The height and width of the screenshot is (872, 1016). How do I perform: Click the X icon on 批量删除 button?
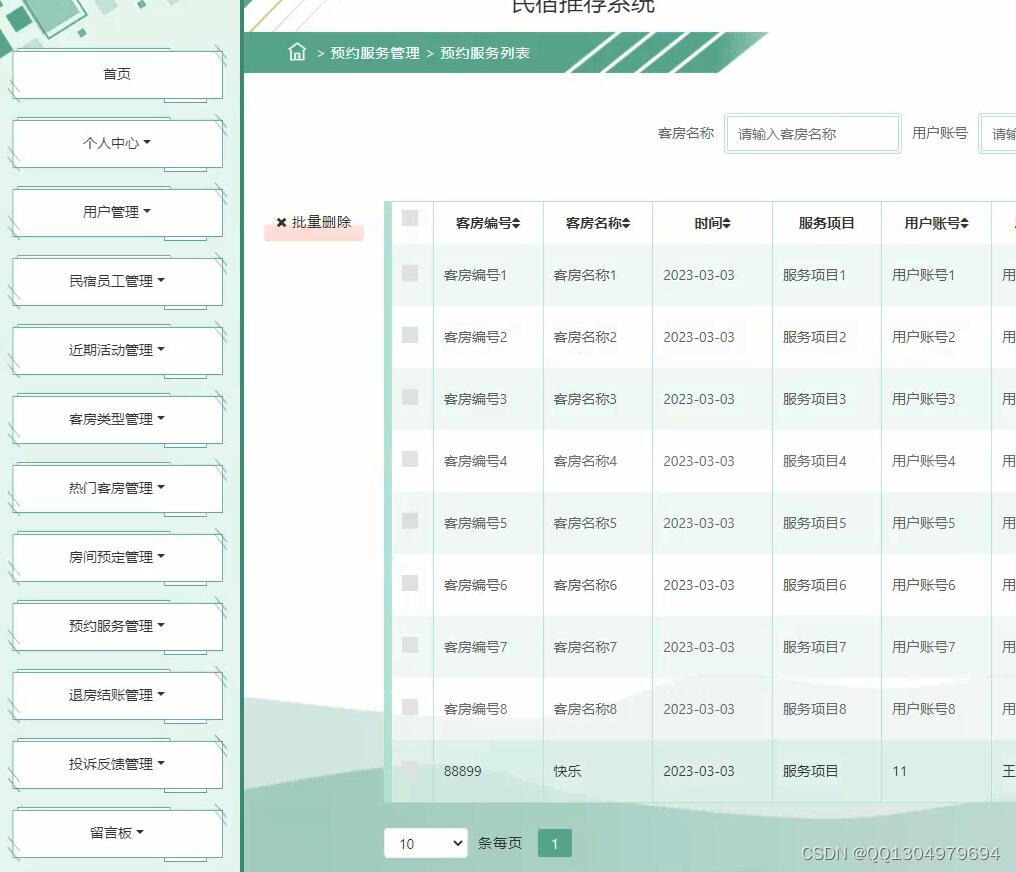281,223
